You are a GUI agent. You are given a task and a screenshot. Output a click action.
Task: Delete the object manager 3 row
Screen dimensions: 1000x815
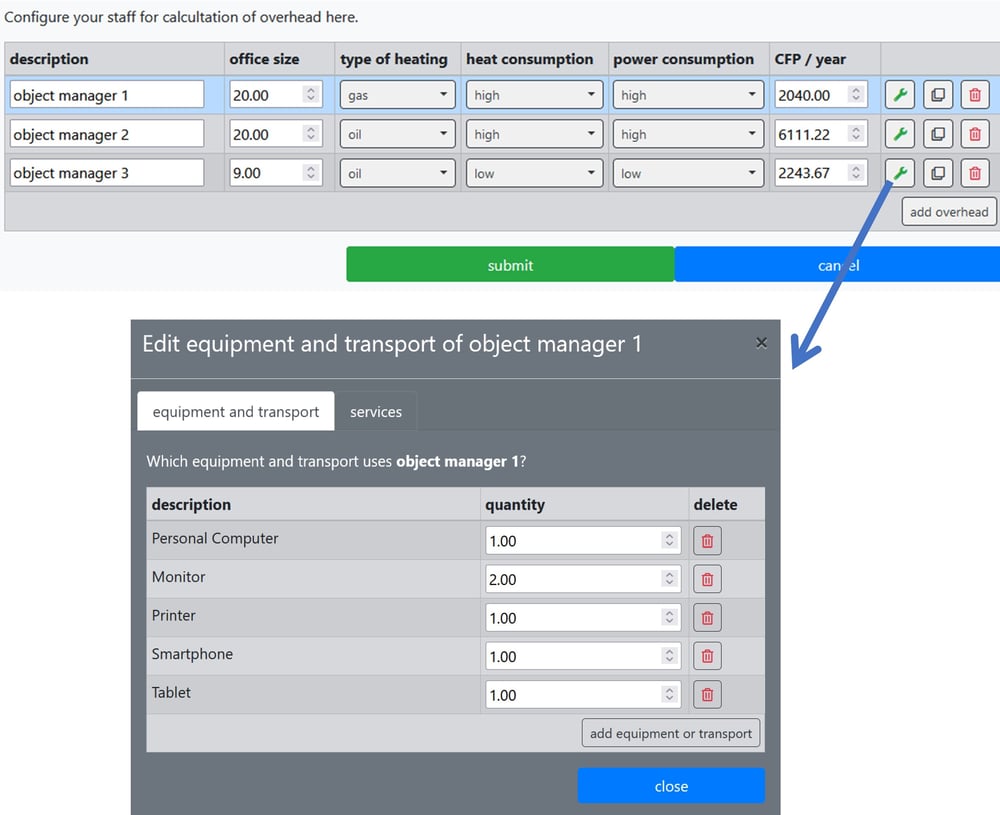coord(975,173)
